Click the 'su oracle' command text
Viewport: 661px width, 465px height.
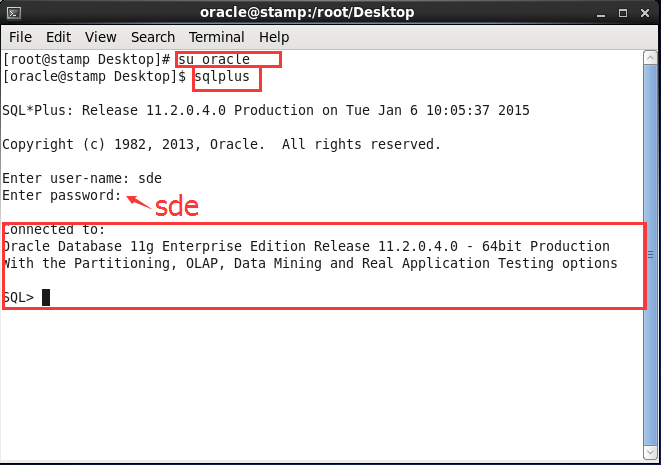[x=214, y=59]
